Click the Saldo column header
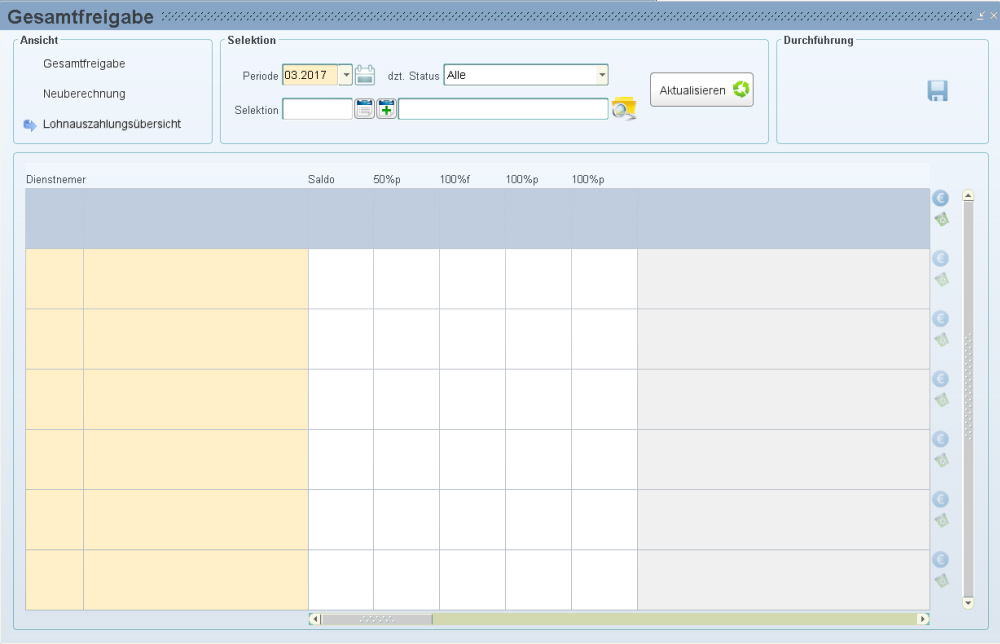The width and height of the screenshot is (1000, 644). tap(321, 180)
